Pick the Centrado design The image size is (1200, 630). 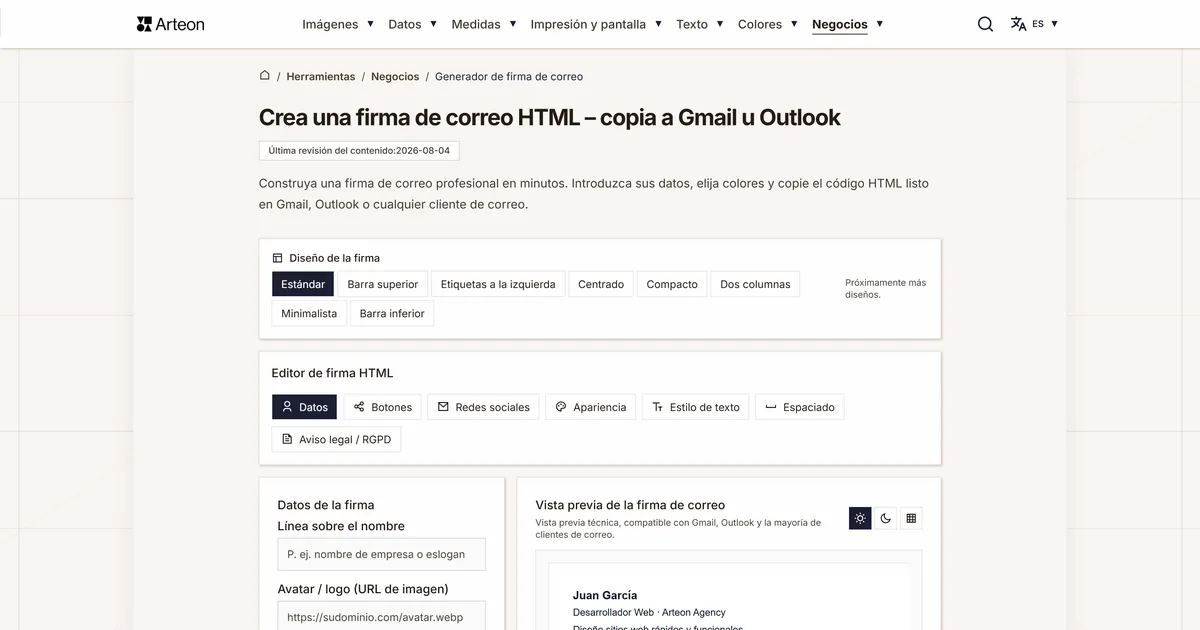[601, 284]
